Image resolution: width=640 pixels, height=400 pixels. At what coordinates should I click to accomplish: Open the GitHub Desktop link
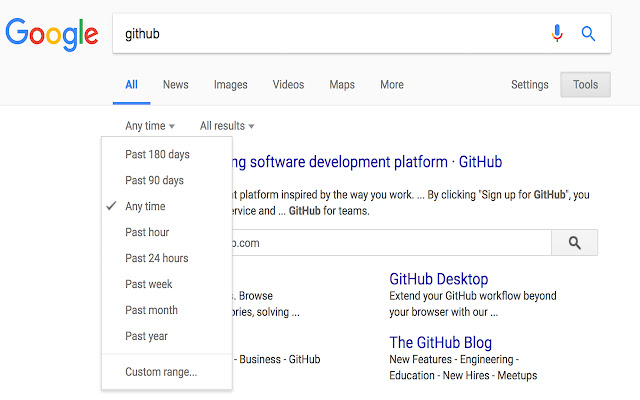point(439,279)
